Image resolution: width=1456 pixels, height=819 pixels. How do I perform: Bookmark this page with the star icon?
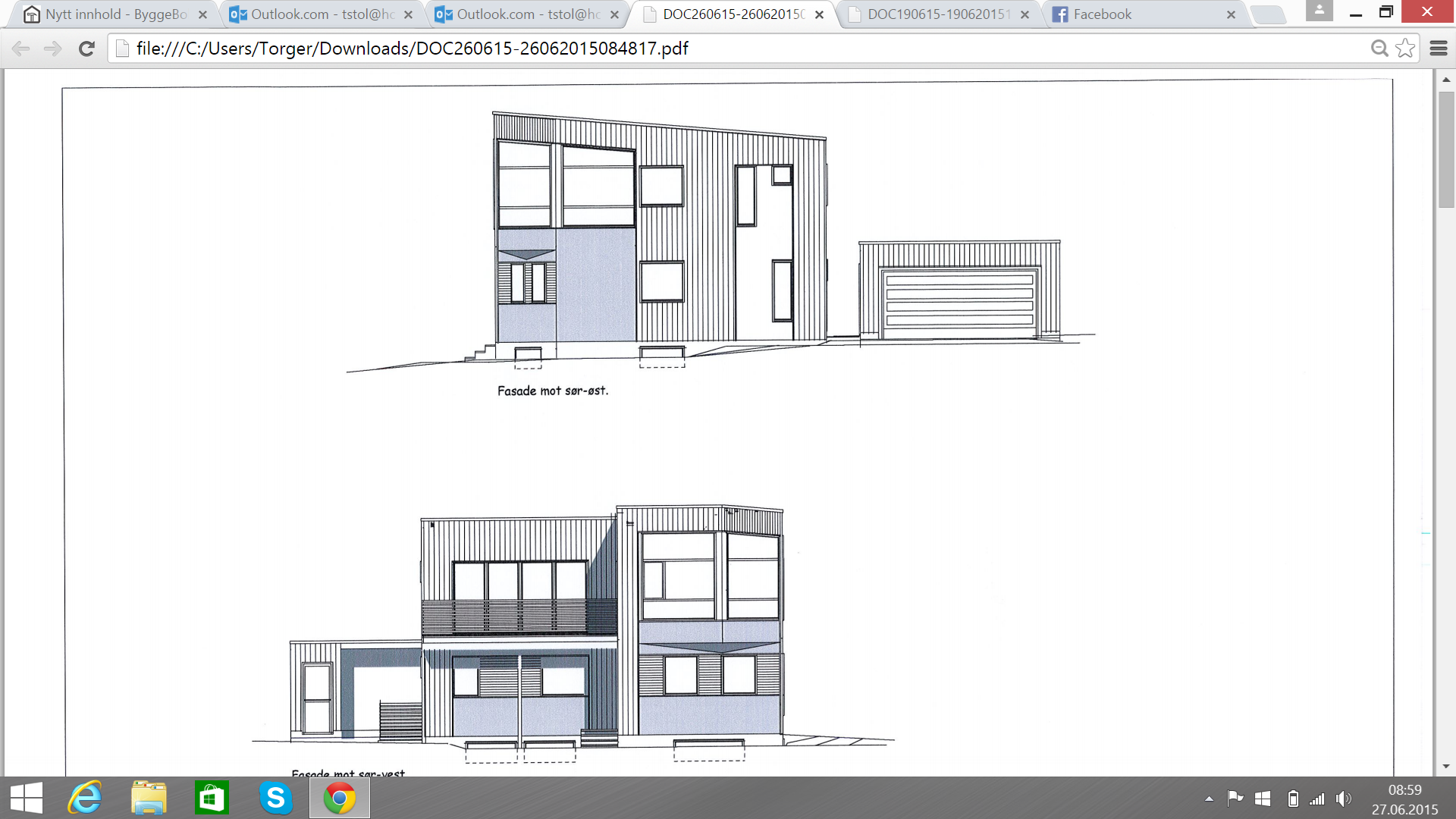coord(1405,49)
